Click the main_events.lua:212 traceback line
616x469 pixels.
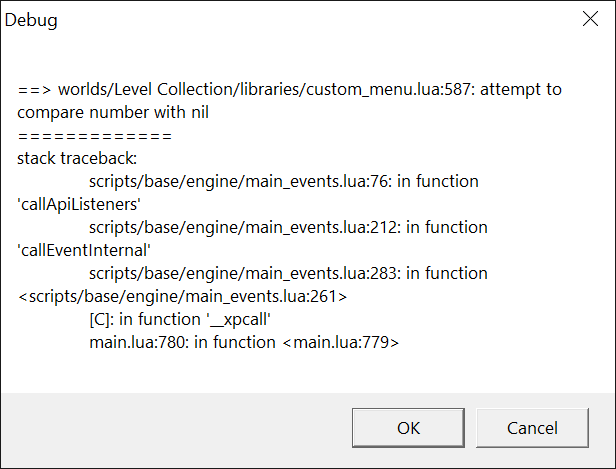tap(288, 227)
